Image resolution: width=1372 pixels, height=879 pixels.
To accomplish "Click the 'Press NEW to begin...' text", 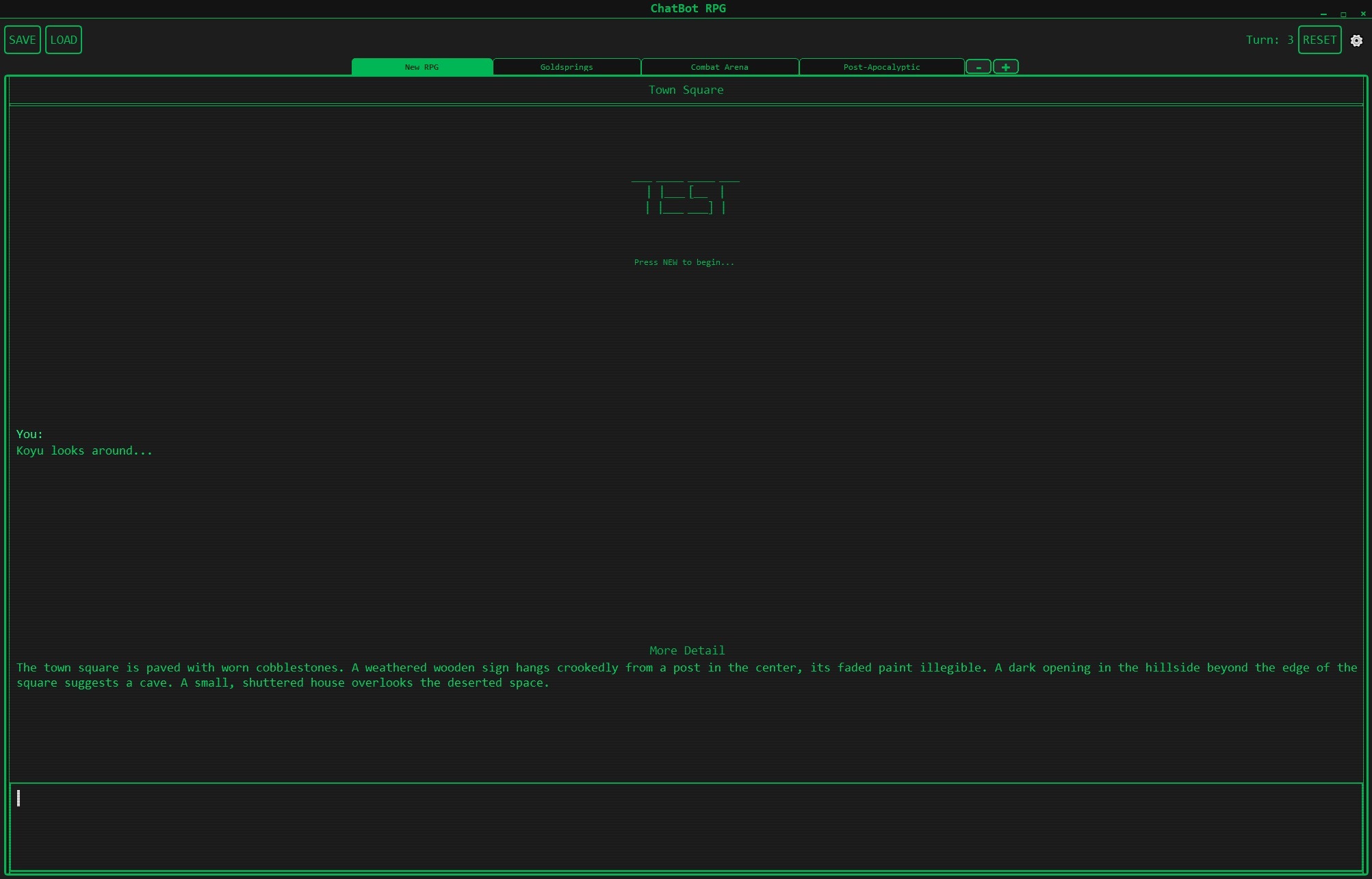I will (684, 262).
